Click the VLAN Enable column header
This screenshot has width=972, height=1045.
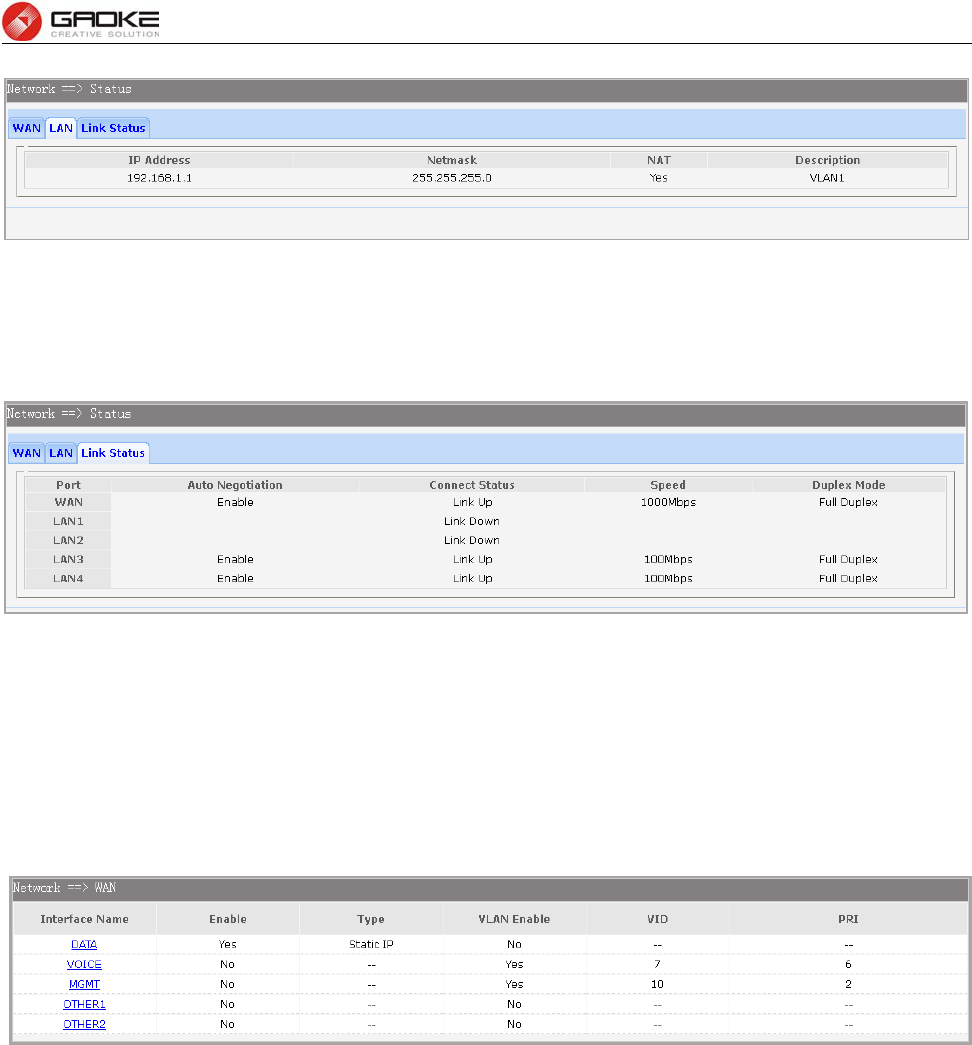tap(514, 919)
